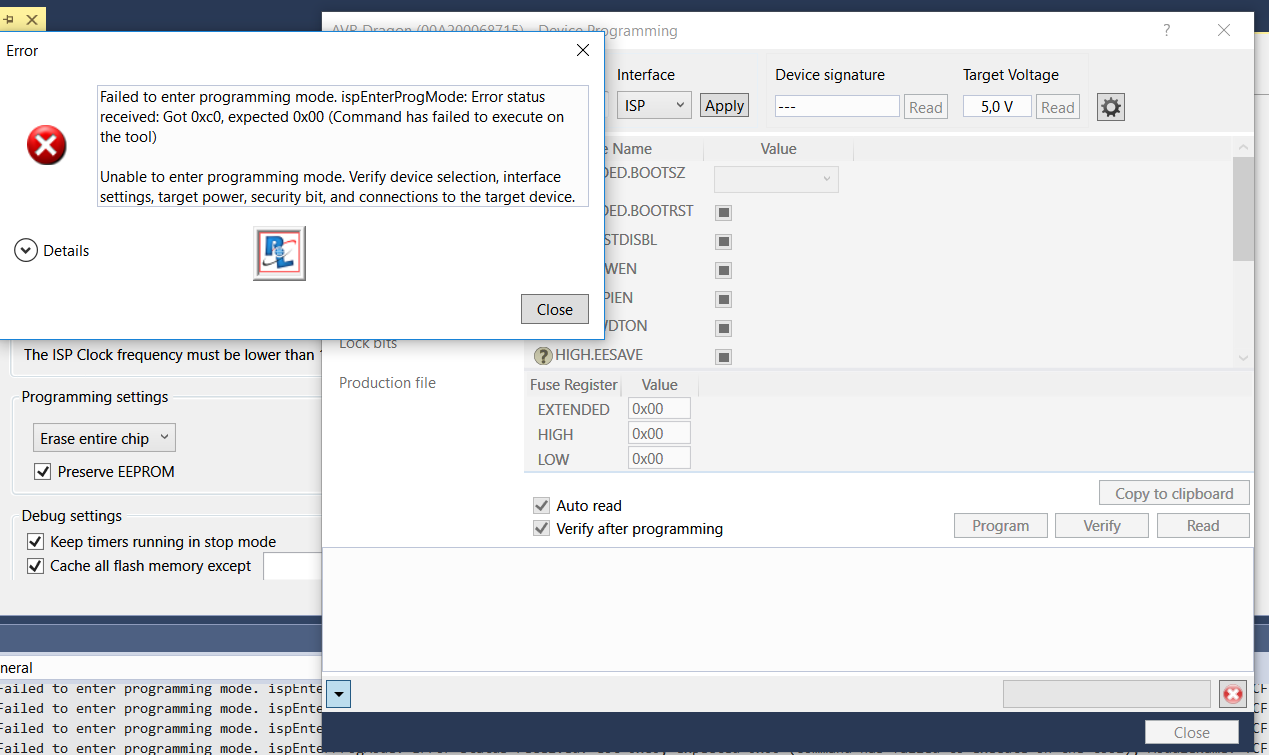Viewport: 1269px width, 755px height.
Task: Open the help question mark in the Device Programming title bar
Action: (1166, 31)
